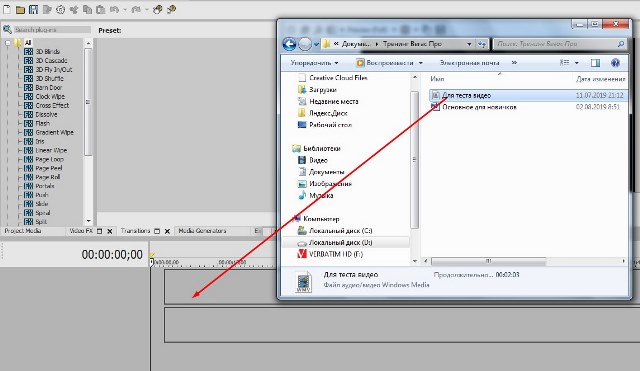Undo the last action in Vegas

click(114, 9)
